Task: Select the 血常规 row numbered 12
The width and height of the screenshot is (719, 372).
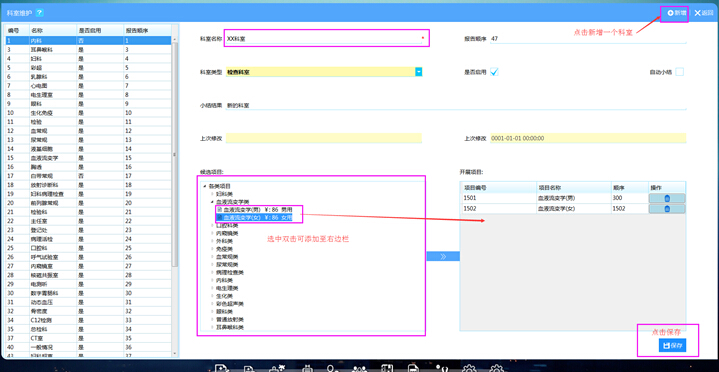Action: pos(88,130)
